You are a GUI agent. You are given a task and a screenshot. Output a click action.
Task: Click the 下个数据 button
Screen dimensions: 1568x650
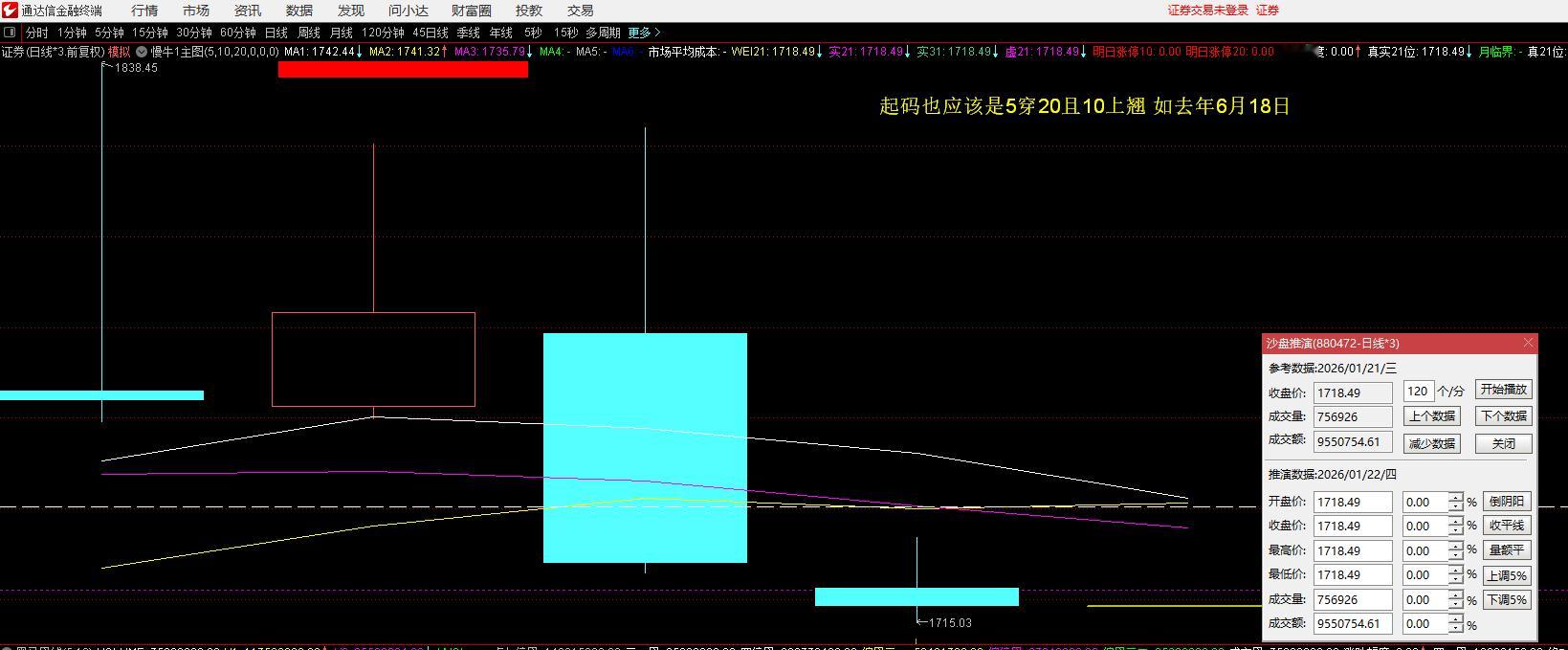coord(1504,416)
